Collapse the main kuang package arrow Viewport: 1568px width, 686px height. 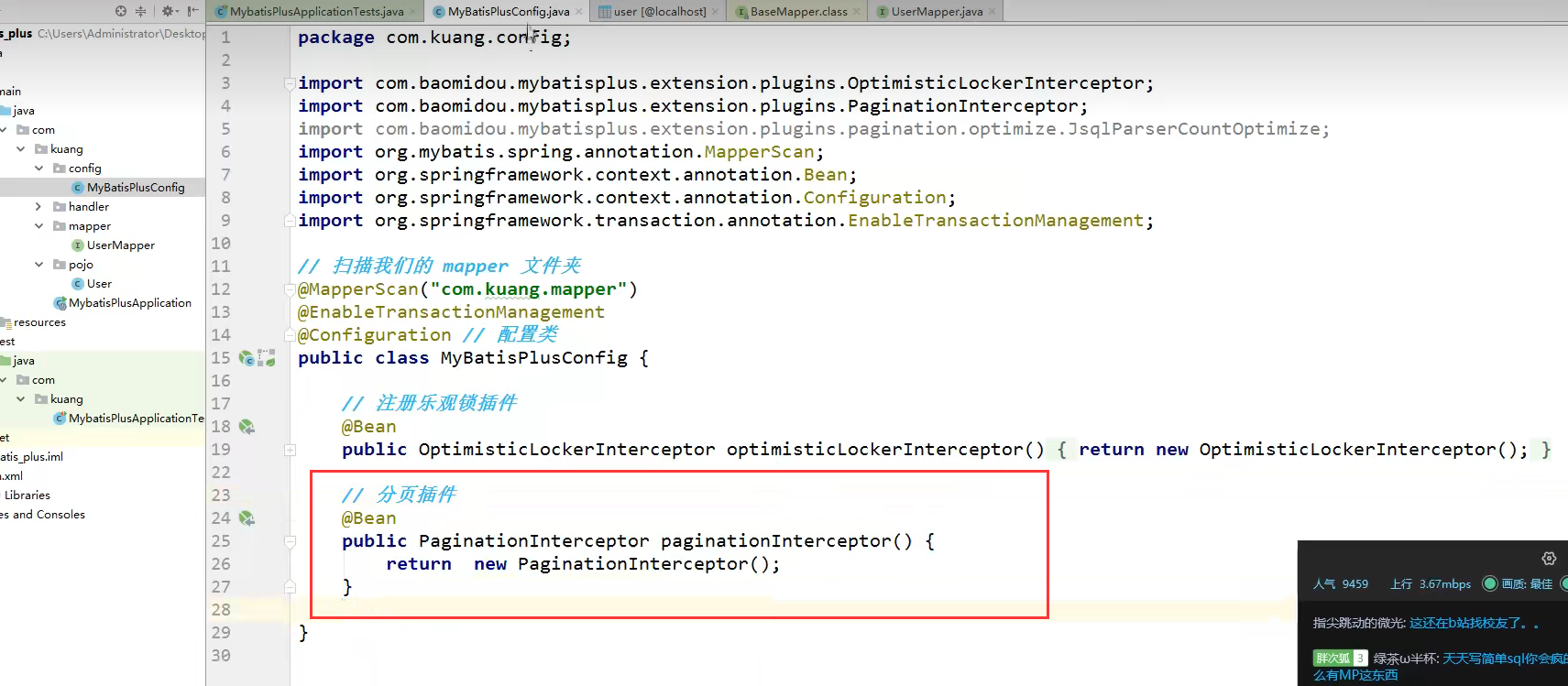[20, 149]
